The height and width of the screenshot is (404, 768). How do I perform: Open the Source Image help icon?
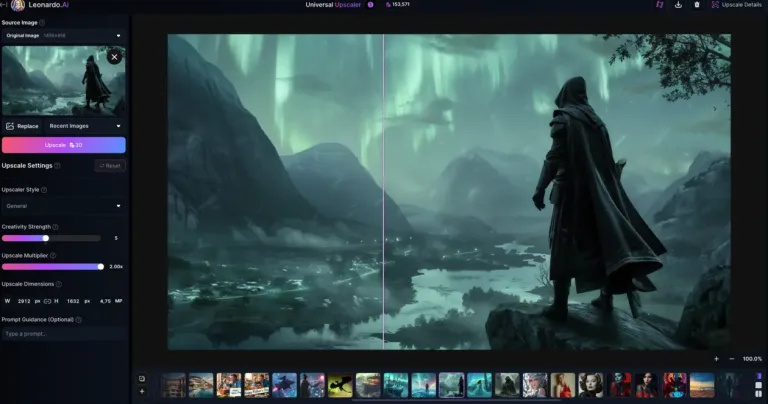(x=42, y=23)
